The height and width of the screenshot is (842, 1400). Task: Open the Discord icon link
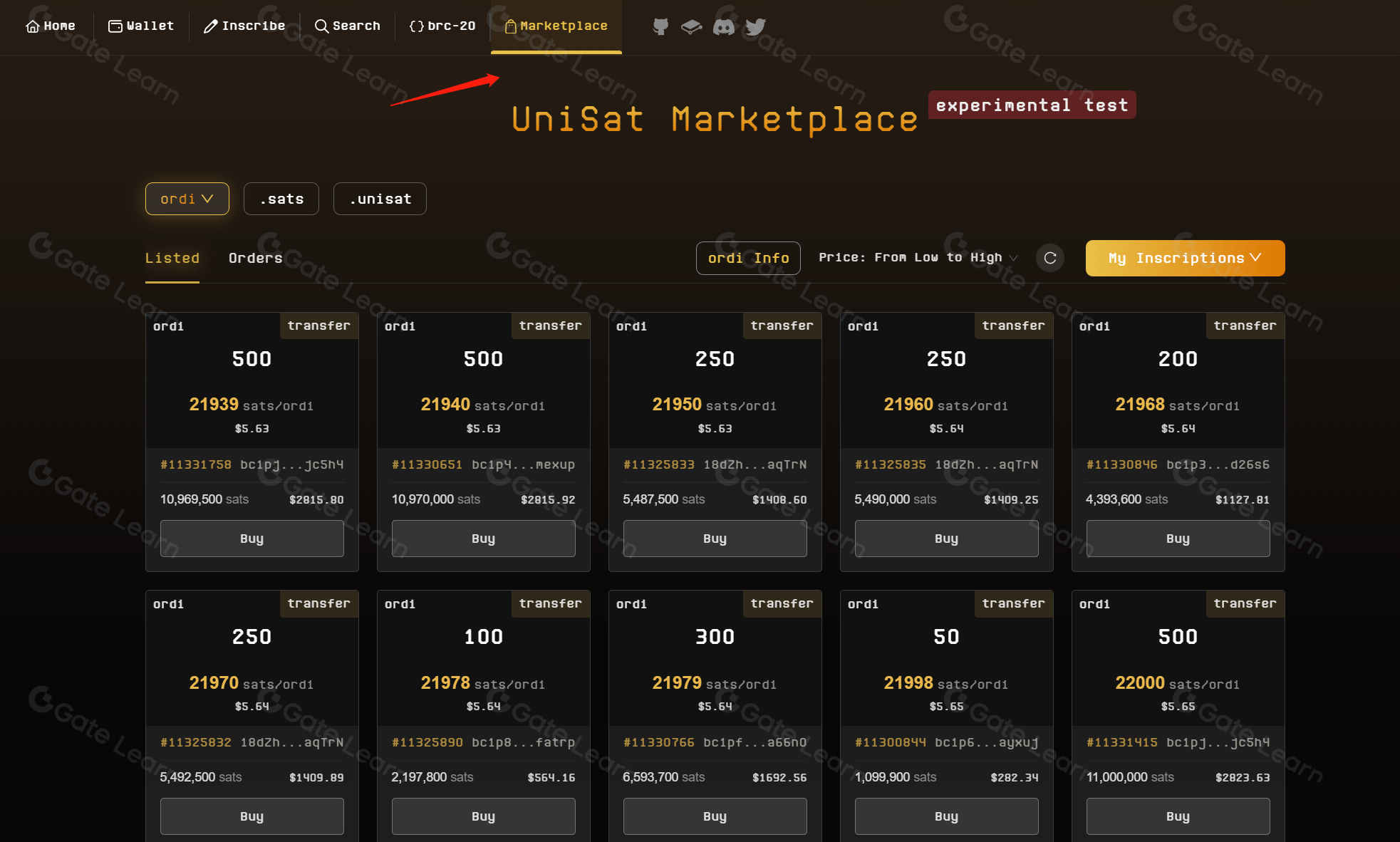coord(724,27)
